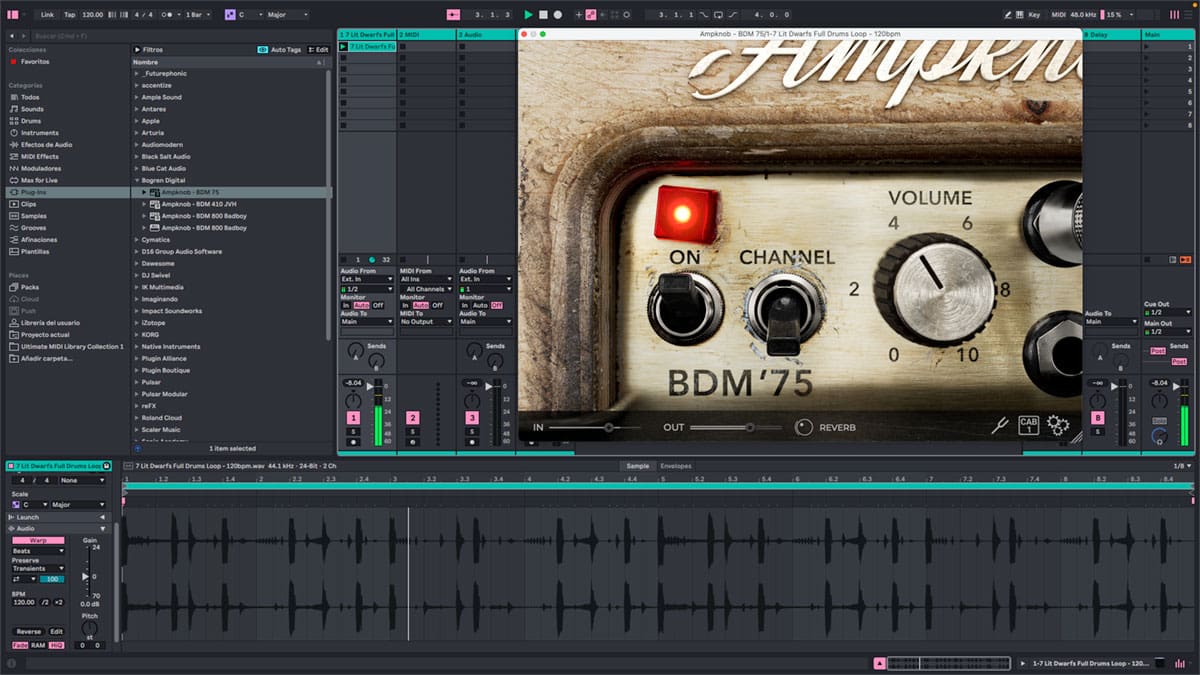The width and height of the screenshot is (1200, 675).
Task: Click Añadir carpeta in Places
Action: tap(46, 358)
